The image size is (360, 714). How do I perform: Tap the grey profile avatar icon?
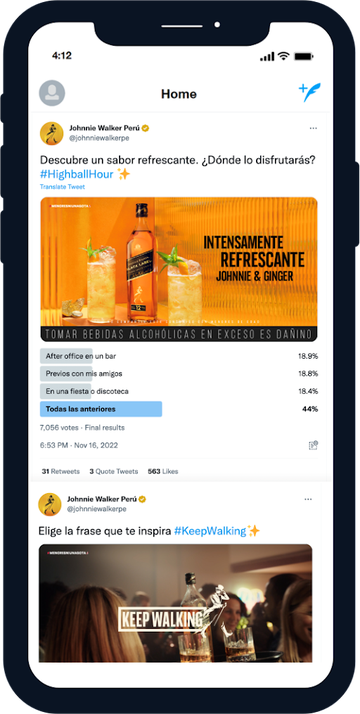(x=52, y=93)
